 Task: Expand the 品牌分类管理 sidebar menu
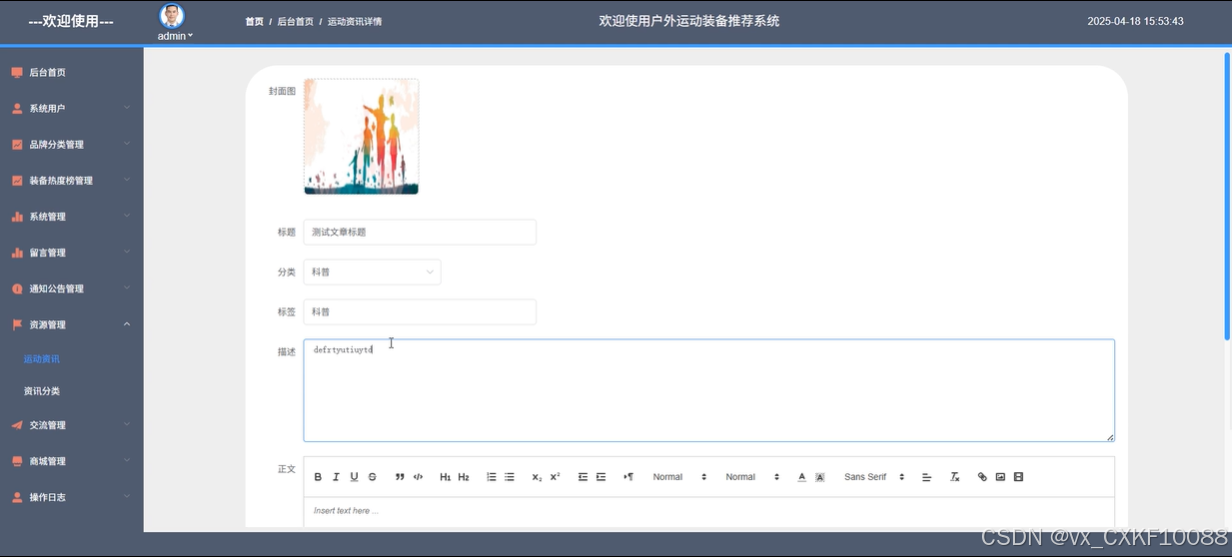72,145
